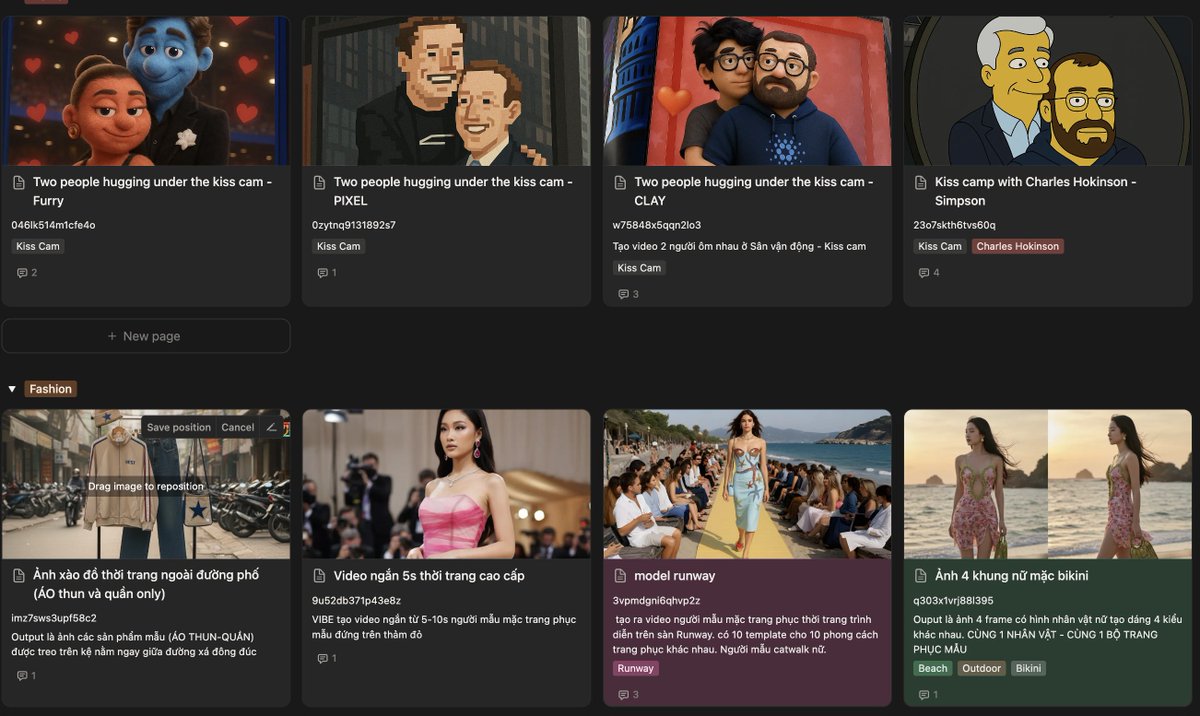1200x716 pixels.
Task: Click ID text q303x1vrj88l395
Action: coord(953,600)
